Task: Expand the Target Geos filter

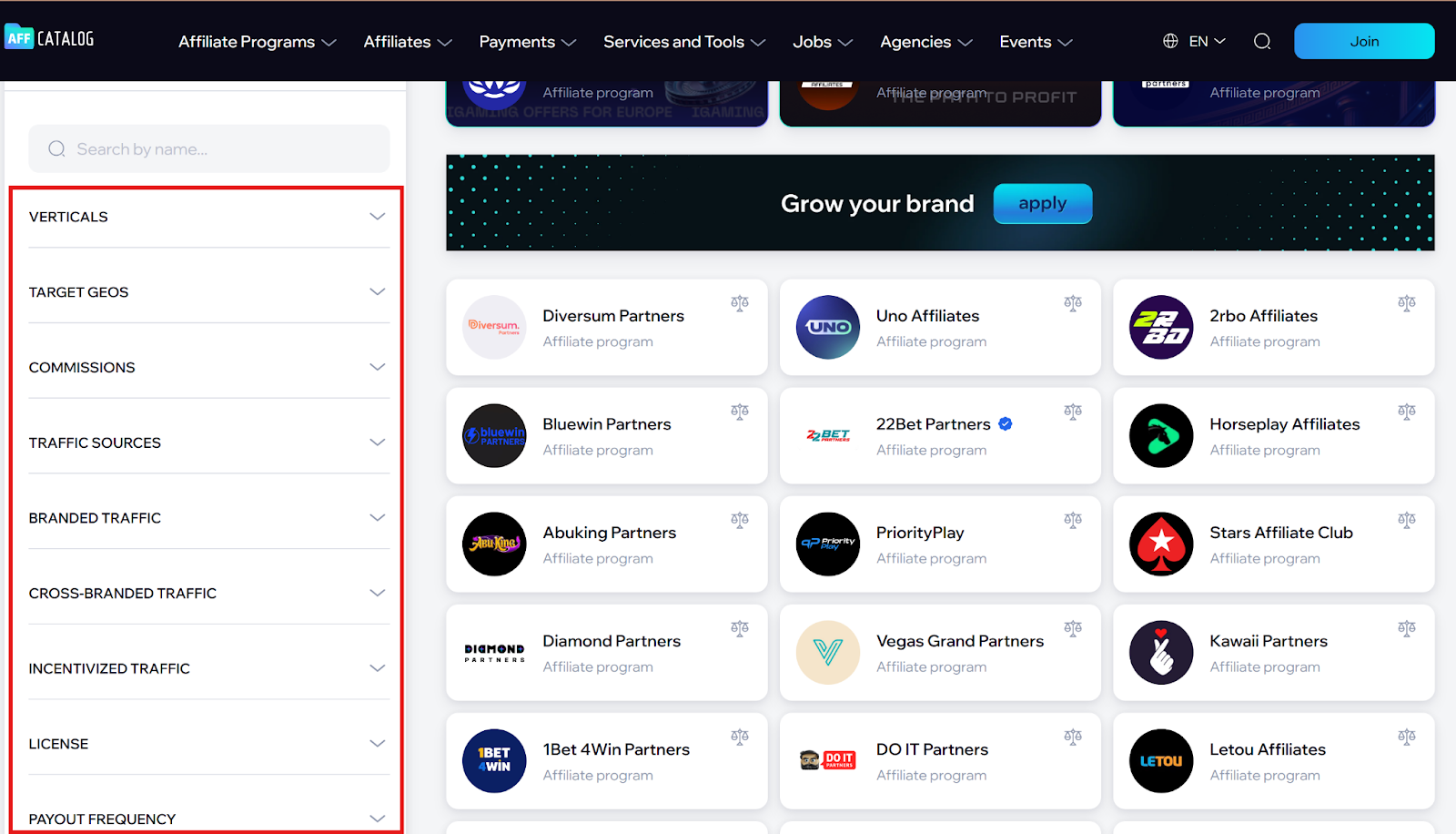Action: (208, 292)
